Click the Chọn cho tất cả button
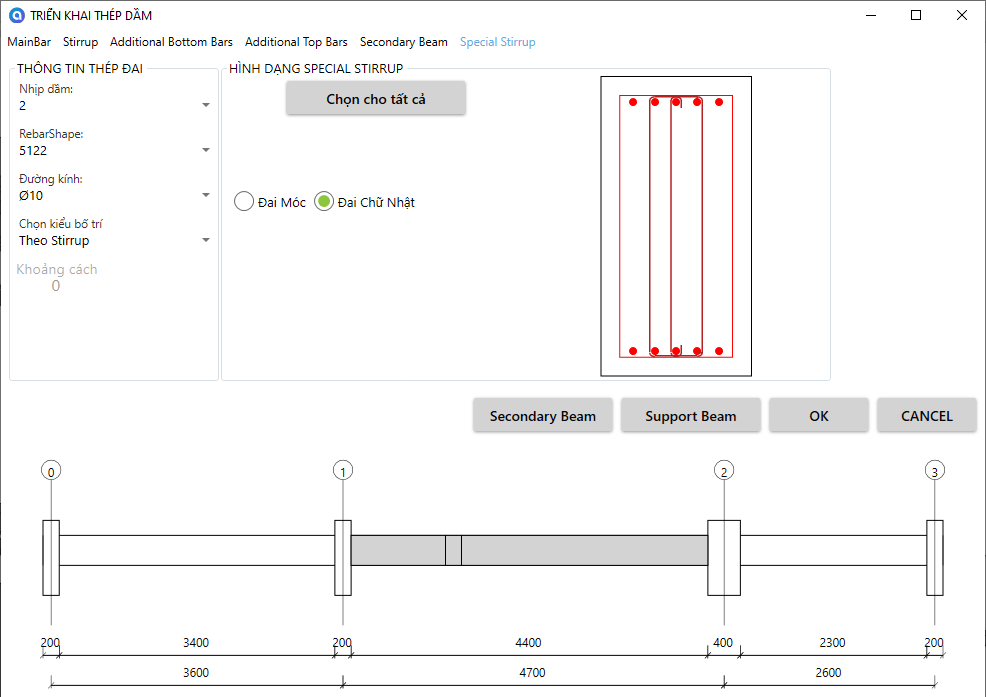 (x=375, y=99)
